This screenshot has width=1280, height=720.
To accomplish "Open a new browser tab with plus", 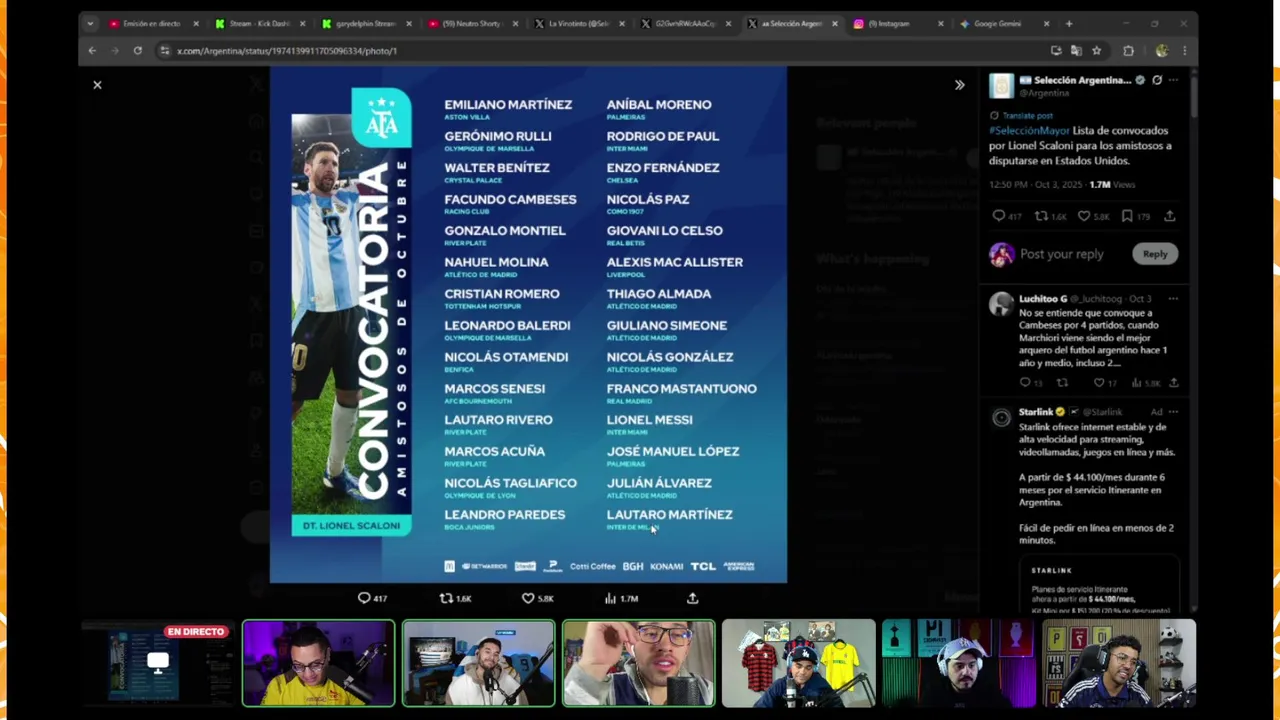I will coord(1069,23).
